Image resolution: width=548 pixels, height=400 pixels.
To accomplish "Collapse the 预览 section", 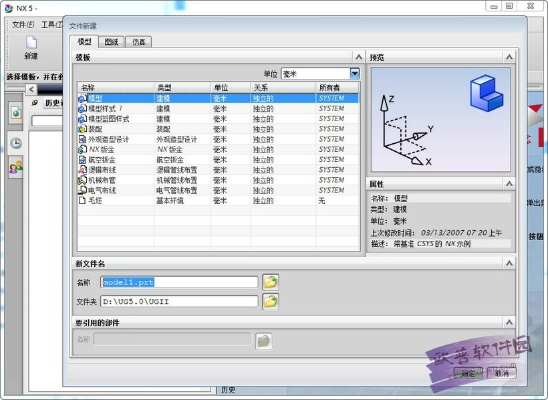I will pyautogui.click(x=509, y=57).
